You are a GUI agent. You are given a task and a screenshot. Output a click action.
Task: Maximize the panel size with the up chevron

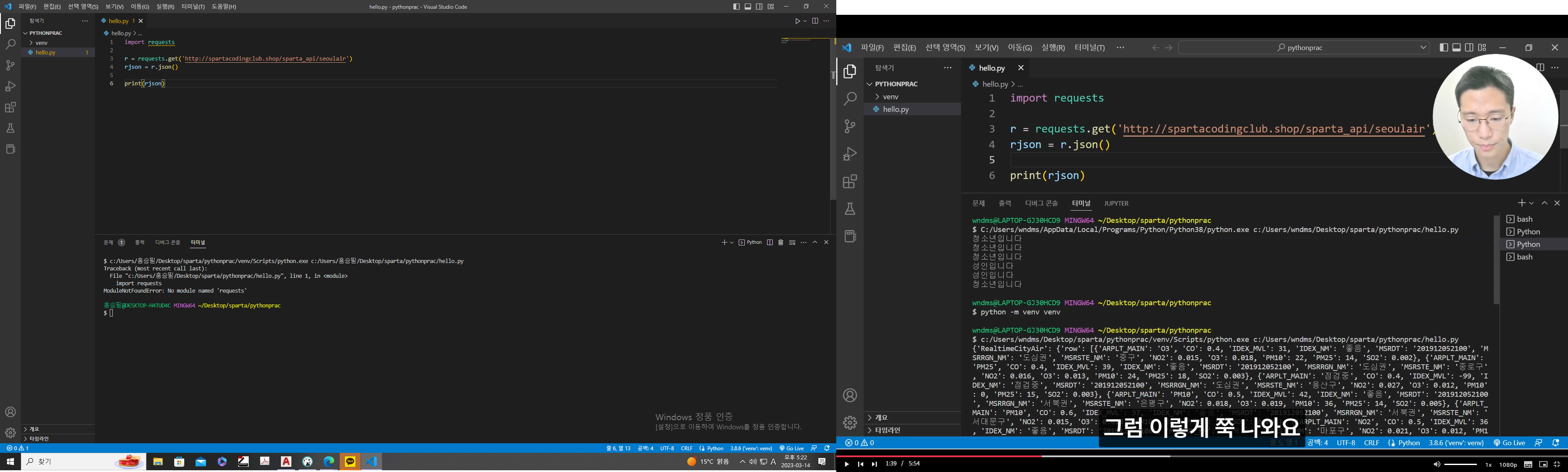pyautogui.click(x=815, y=243)
